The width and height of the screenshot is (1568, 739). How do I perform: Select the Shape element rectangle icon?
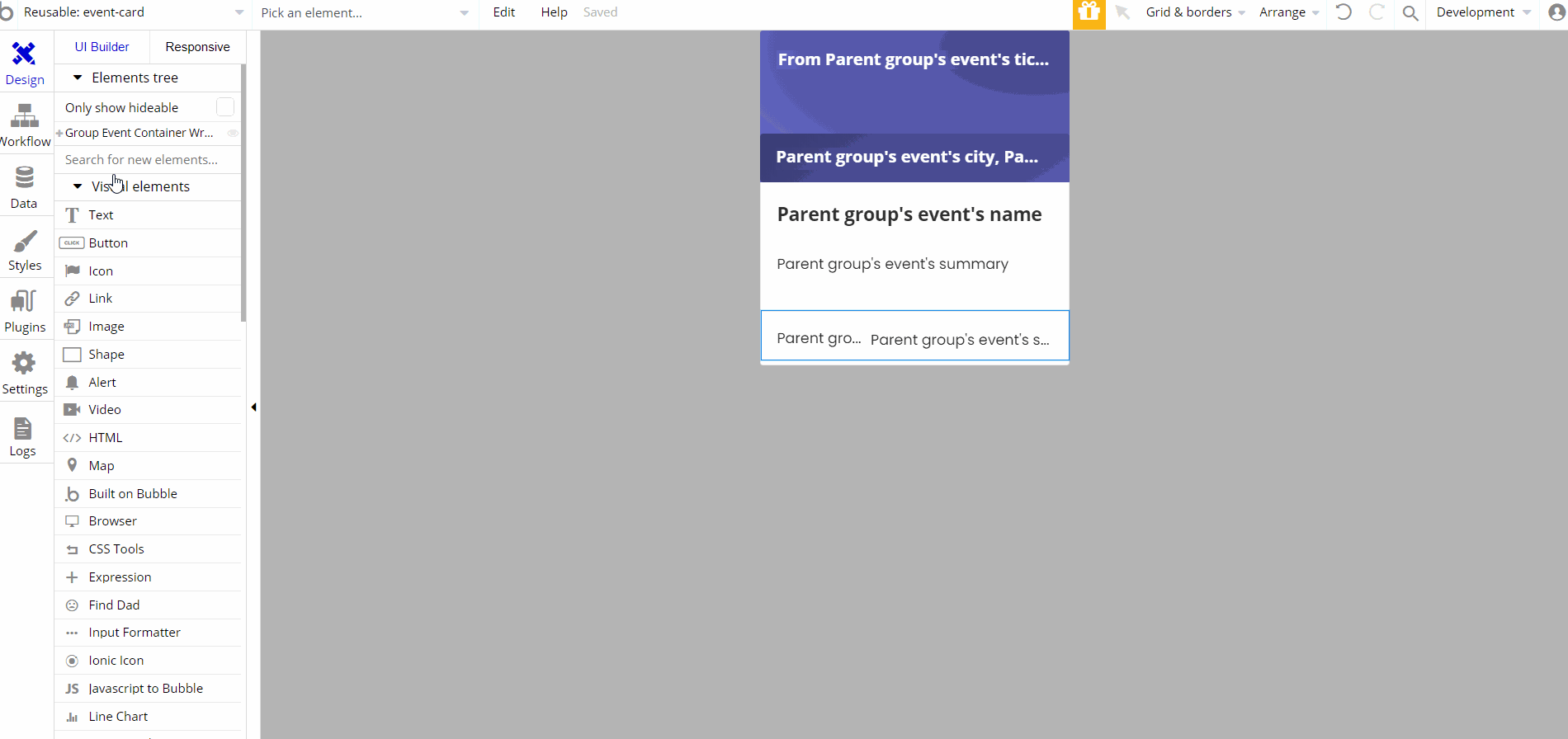[73, 355]
